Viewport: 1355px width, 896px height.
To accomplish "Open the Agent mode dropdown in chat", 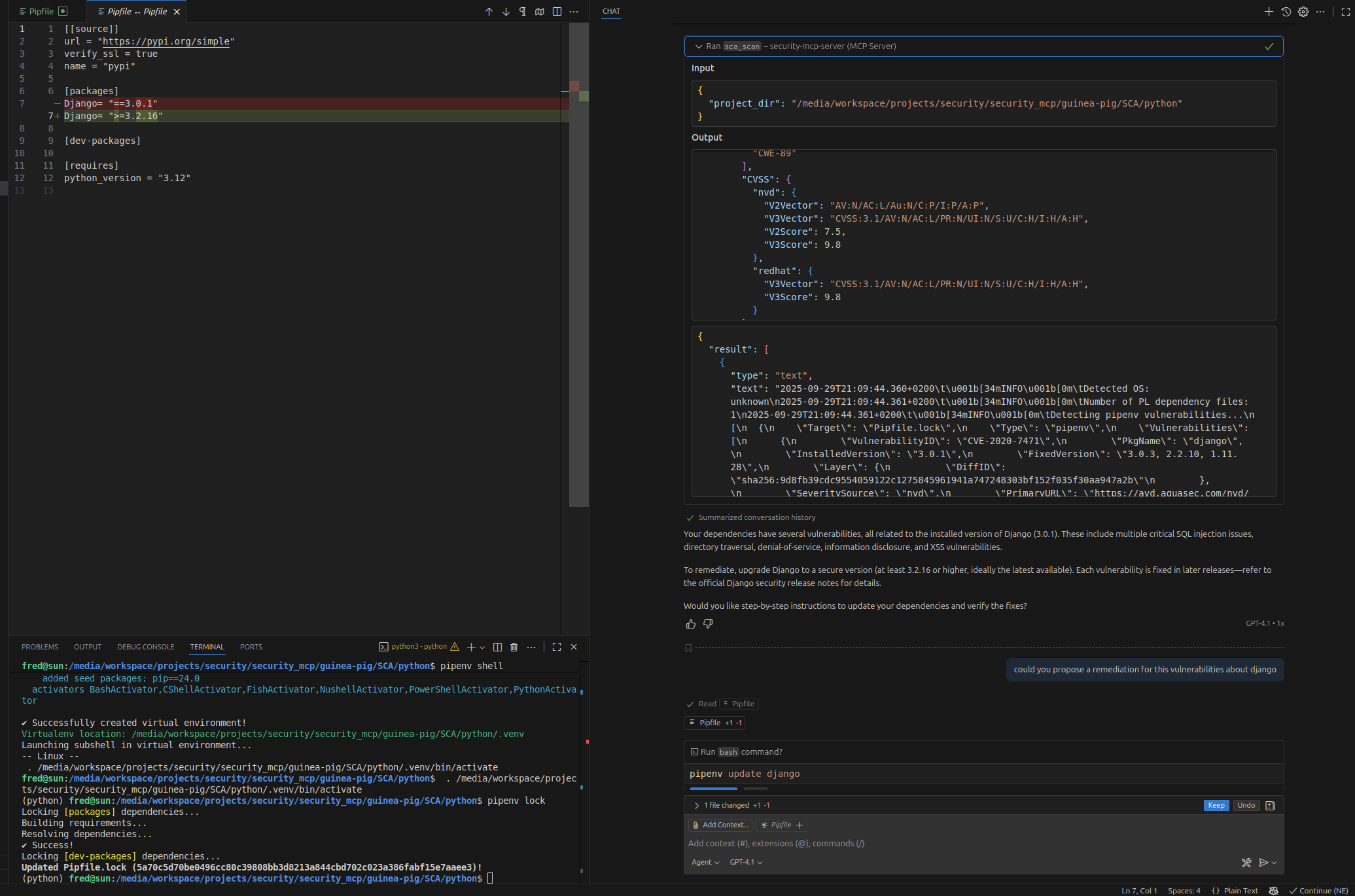I will 705,862.
